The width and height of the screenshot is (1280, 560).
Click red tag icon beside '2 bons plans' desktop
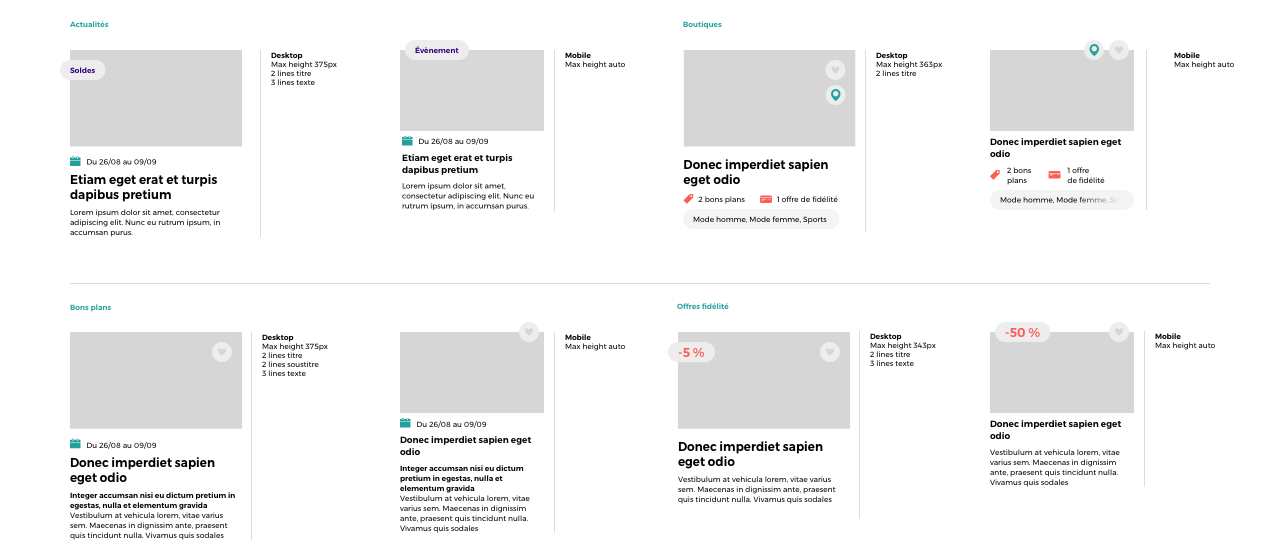coord(689,199)
